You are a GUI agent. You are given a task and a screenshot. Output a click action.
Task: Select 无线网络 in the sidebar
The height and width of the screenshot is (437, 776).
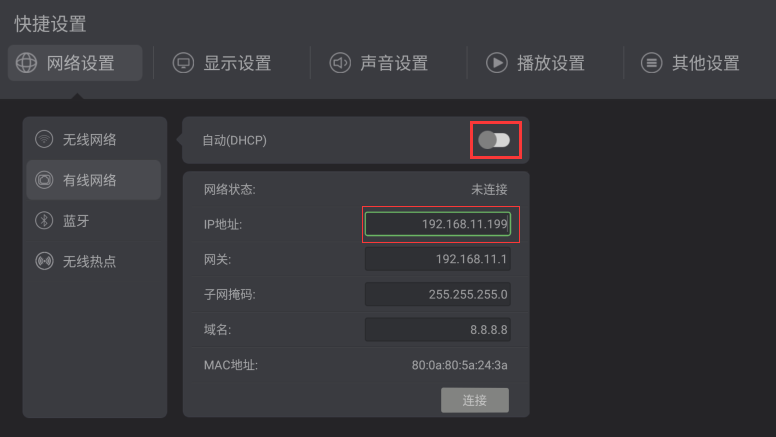point(94,140)
